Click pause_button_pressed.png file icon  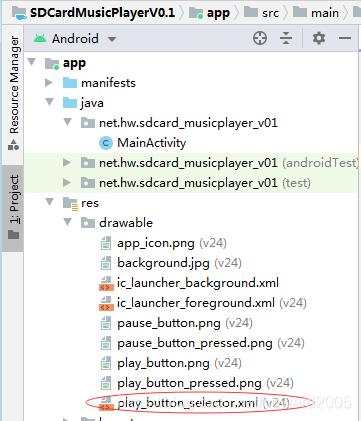tap(106, 343)
